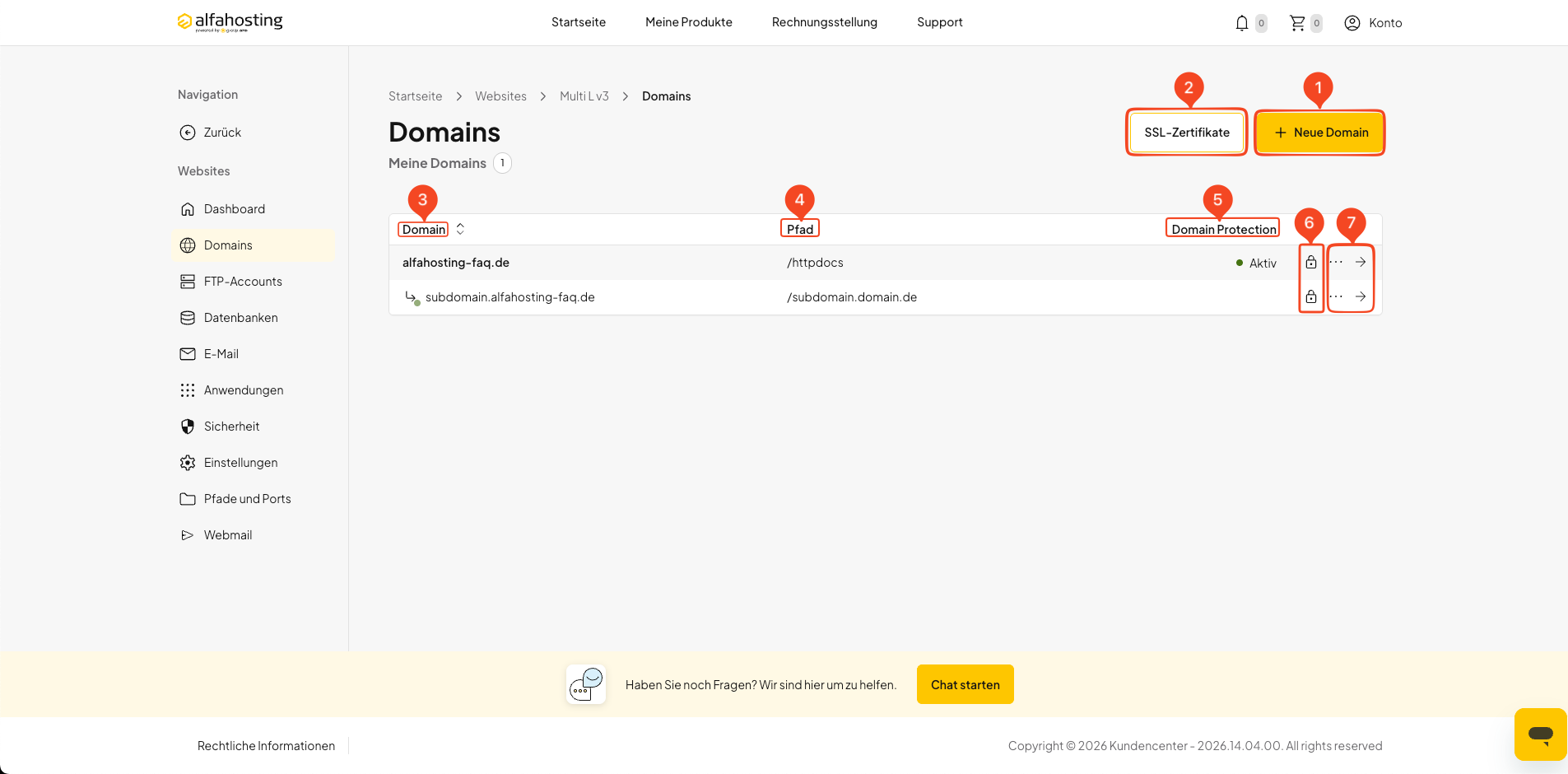Click the lock icon for subdomain.alfahosting-faq.de

1311,296
